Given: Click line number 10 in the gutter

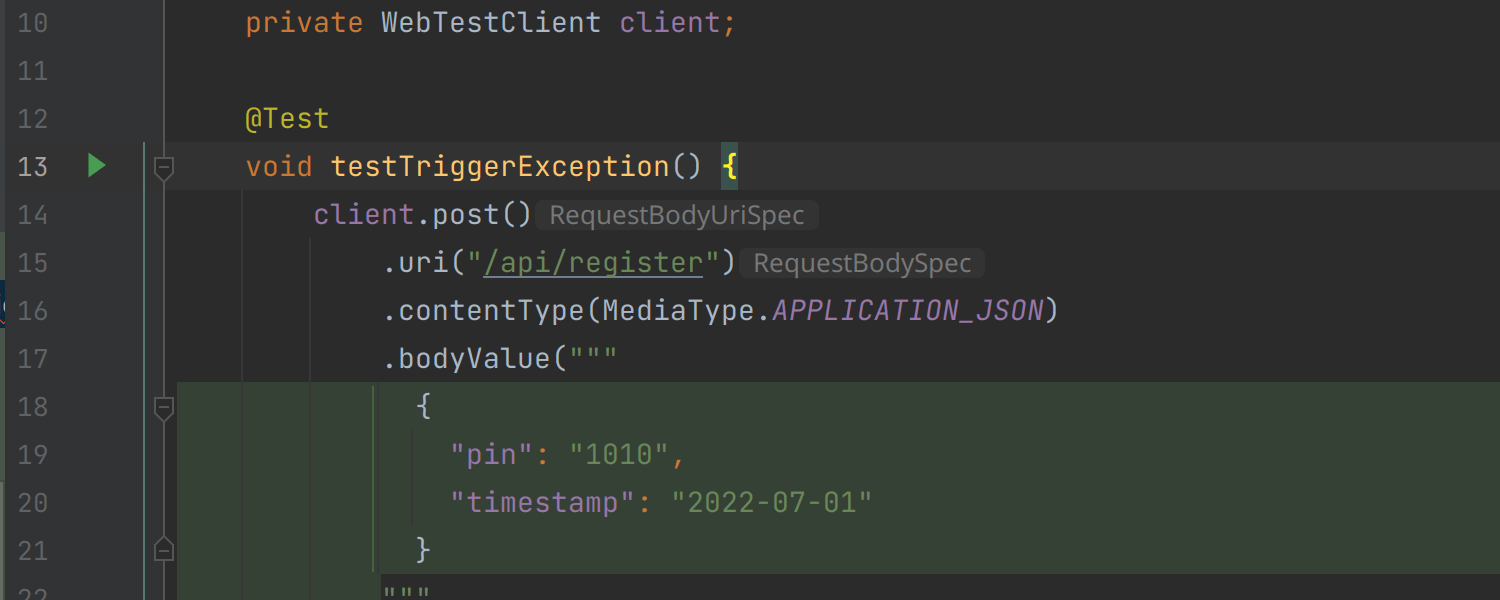Looking at the screenshot, I should coord(32,23).
